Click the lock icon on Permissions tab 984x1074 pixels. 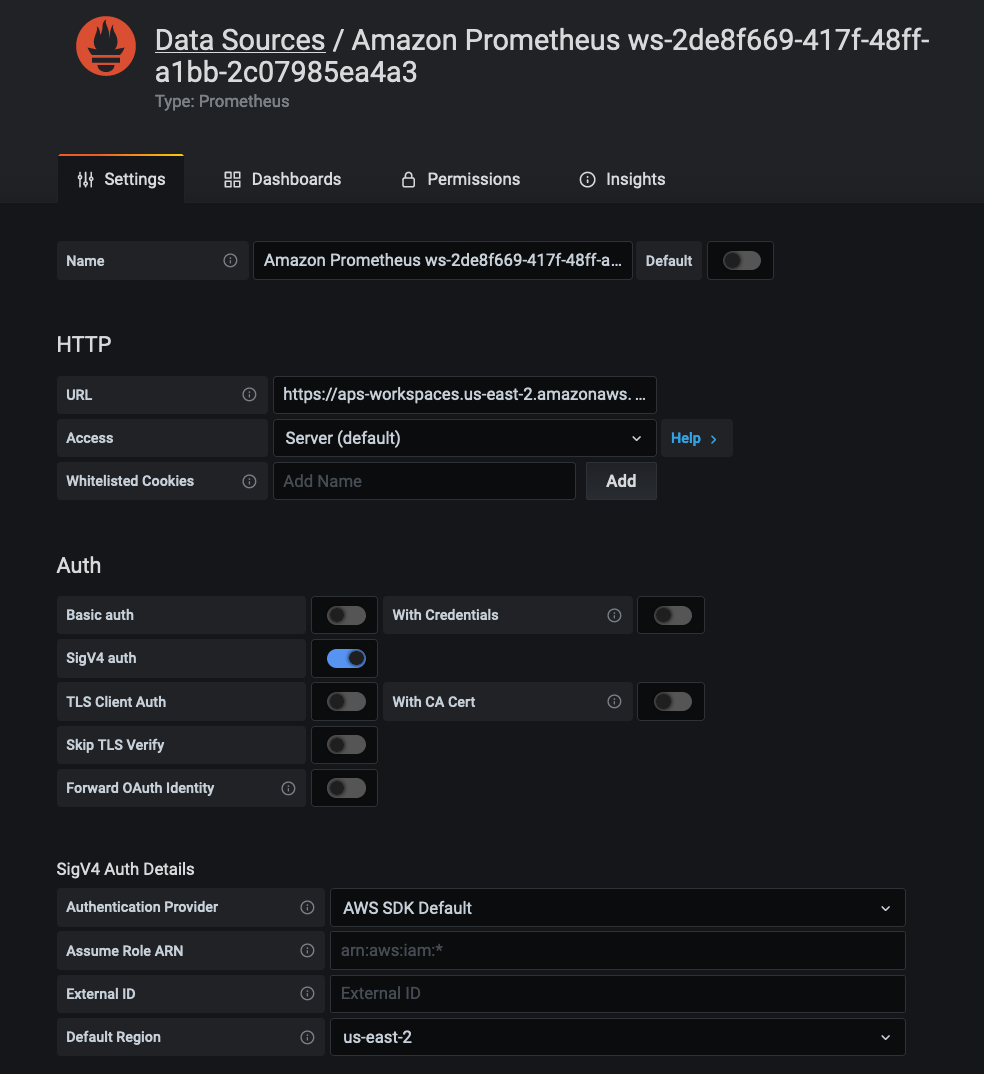[x=408, y=179]
